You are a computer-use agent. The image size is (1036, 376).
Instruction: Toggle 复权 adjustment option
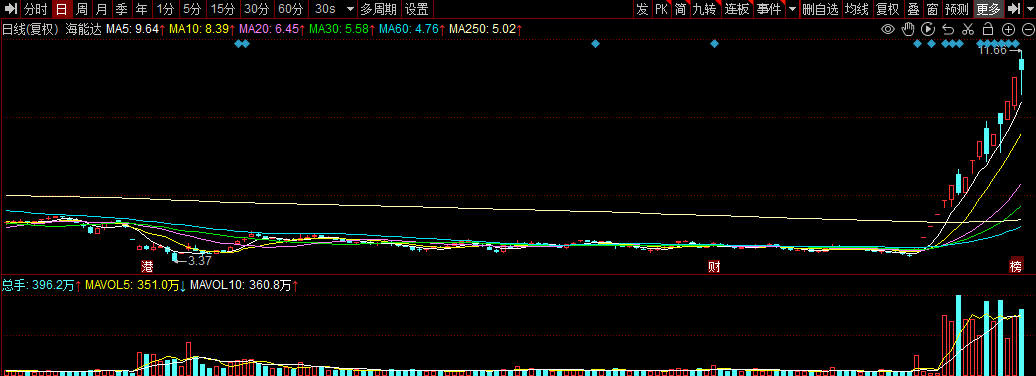pyautogui.click(x=887, y=9)
